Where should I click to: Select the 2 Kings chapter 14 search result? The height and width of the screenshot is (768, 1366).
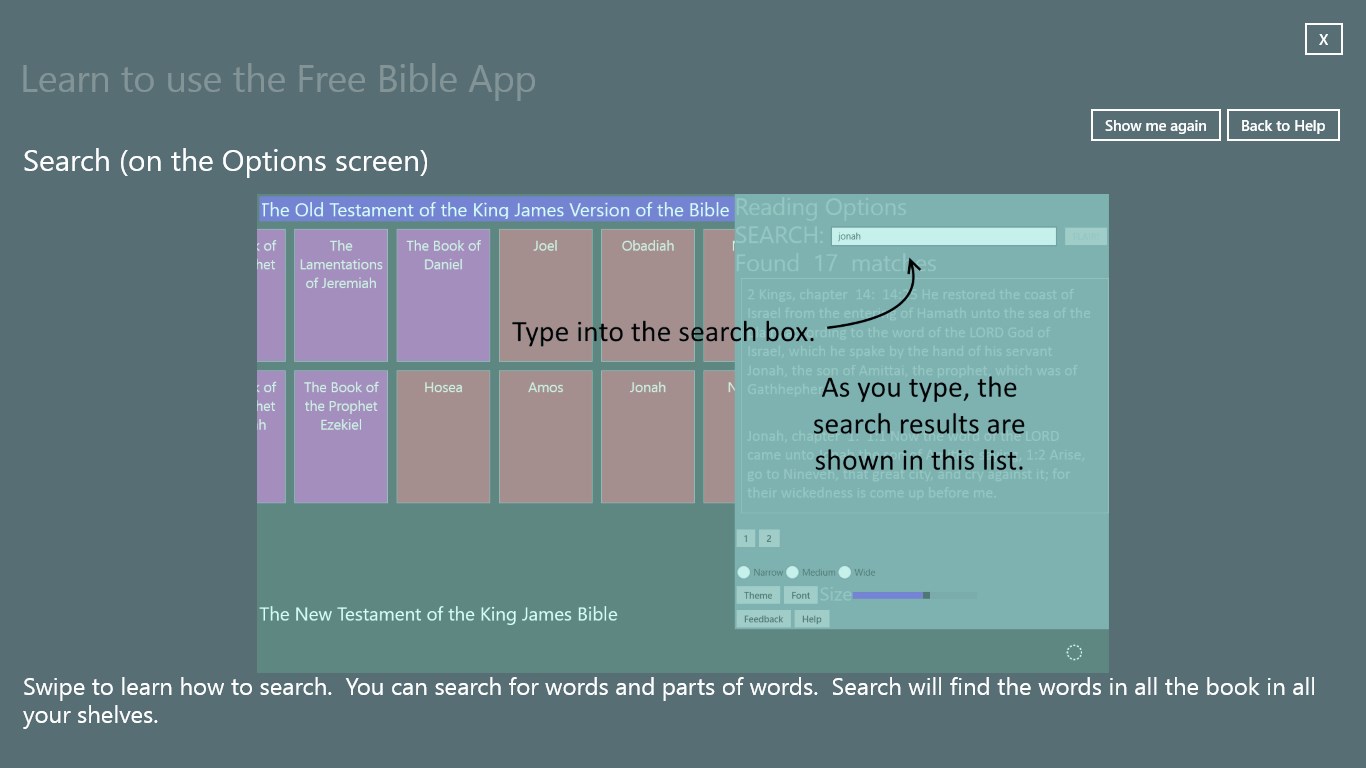click(x=920, y=341)
